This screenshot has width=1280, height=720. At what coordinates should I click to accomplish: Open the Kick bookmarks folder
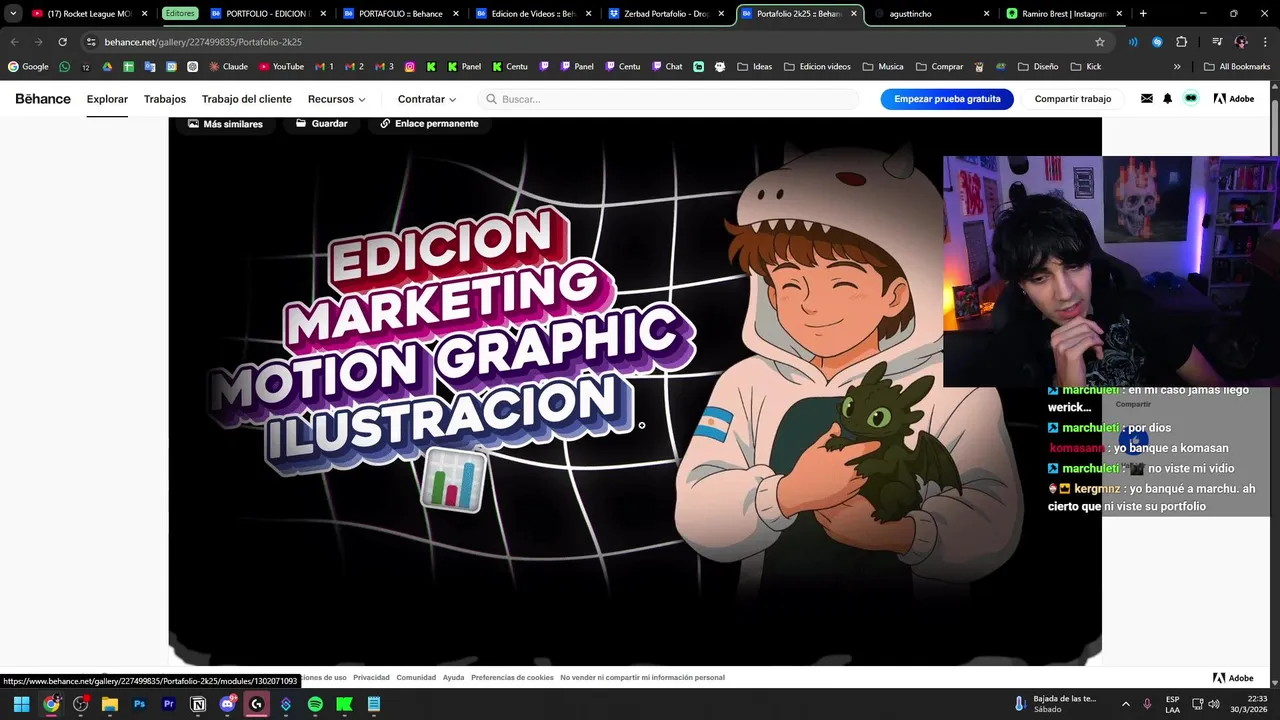click(1086, 67)
